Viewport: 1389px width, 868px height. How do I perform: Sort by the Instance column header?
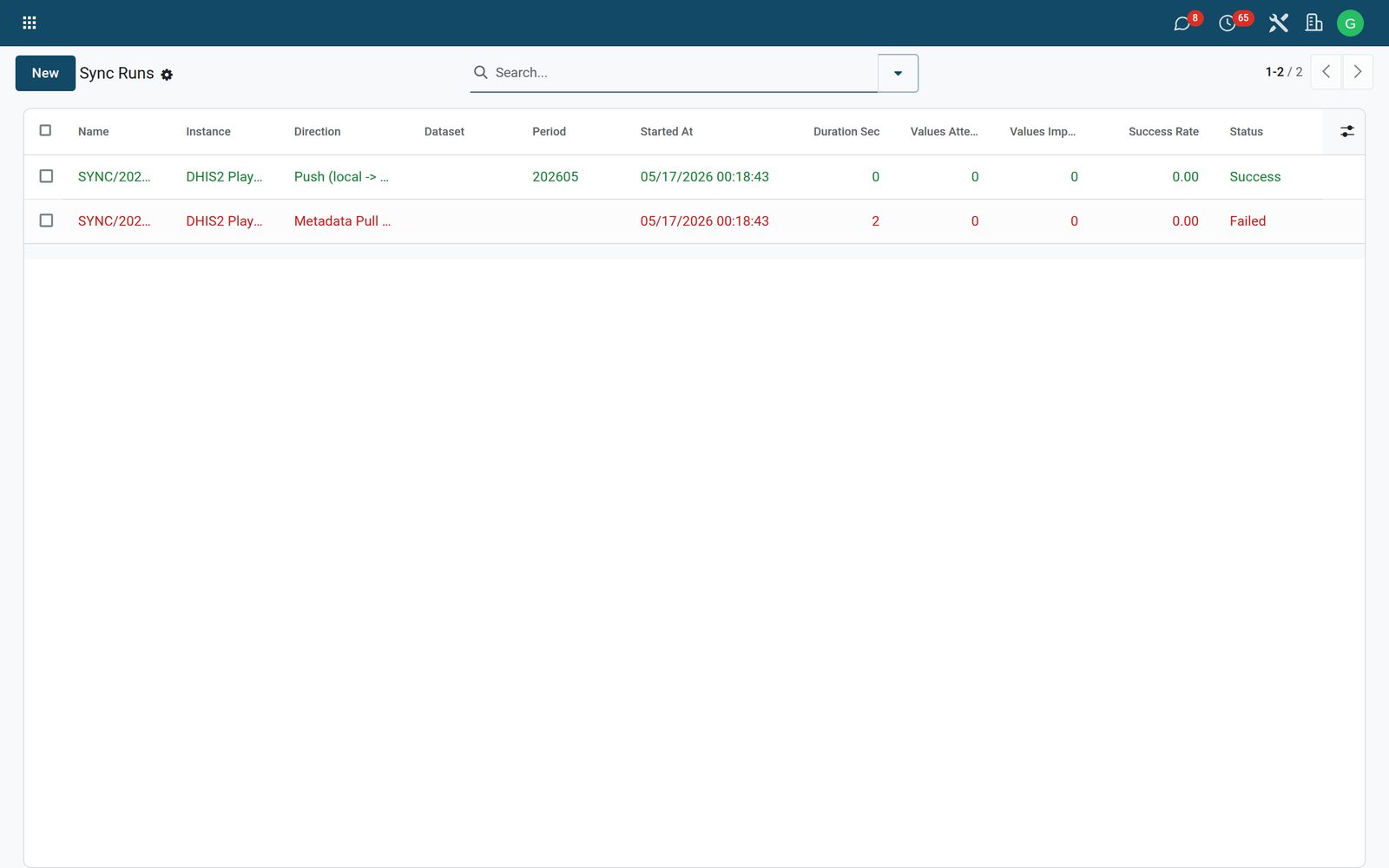click(208, 132)
